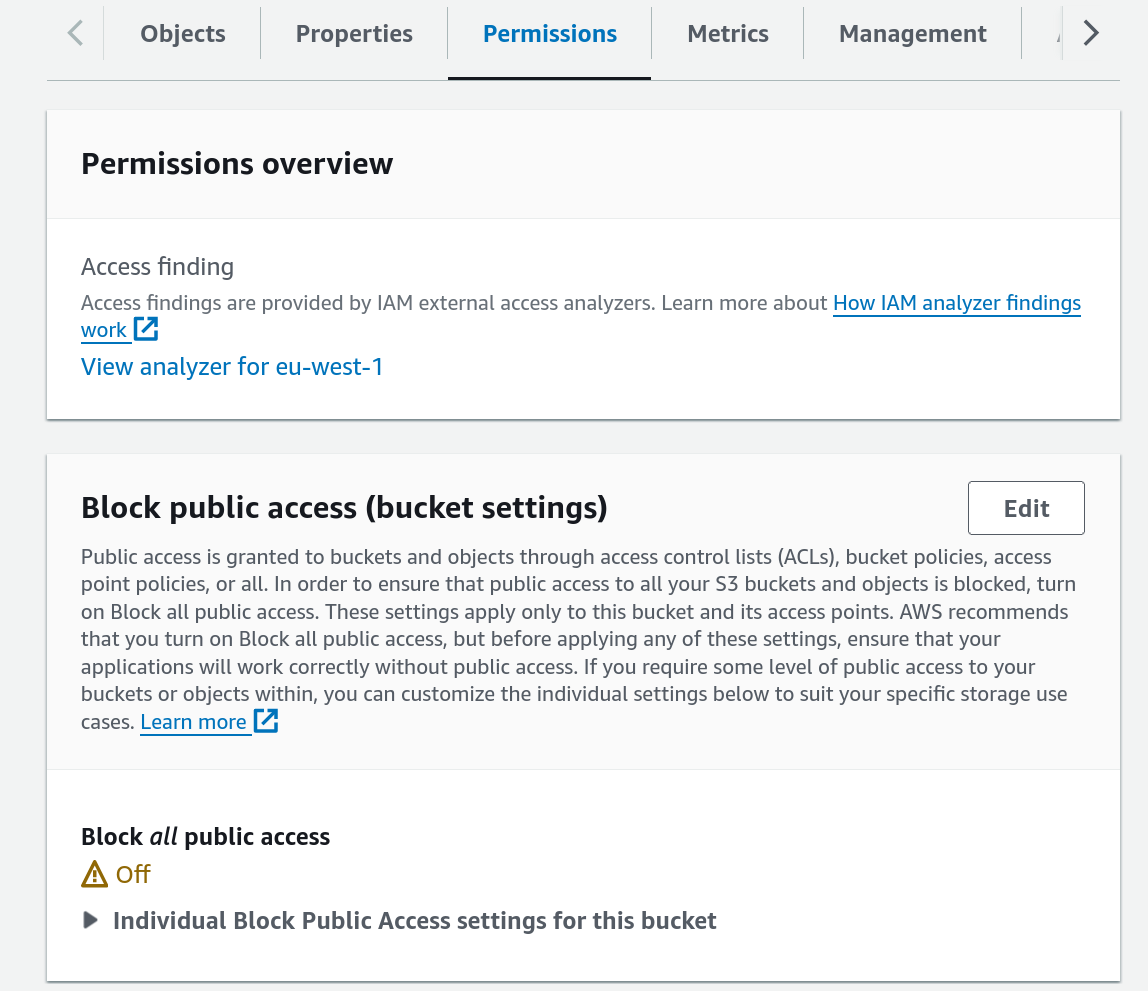Click the Permissions overview heading
The height and width of the screenshot is (991, 1148).
236,163
